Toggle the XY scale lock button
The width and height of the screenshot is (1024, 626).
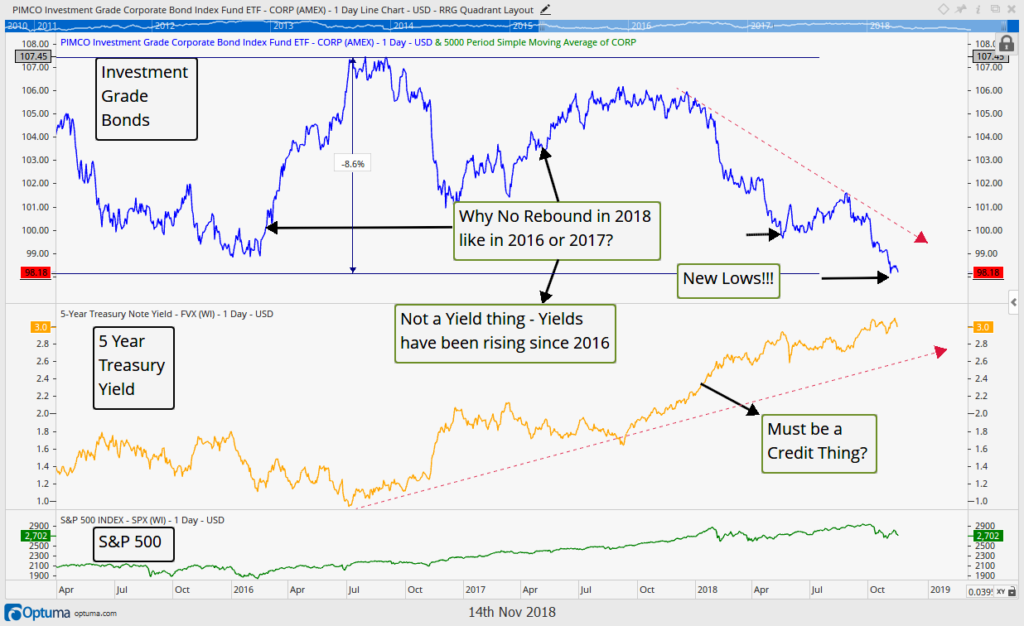tap(1006, 591)
